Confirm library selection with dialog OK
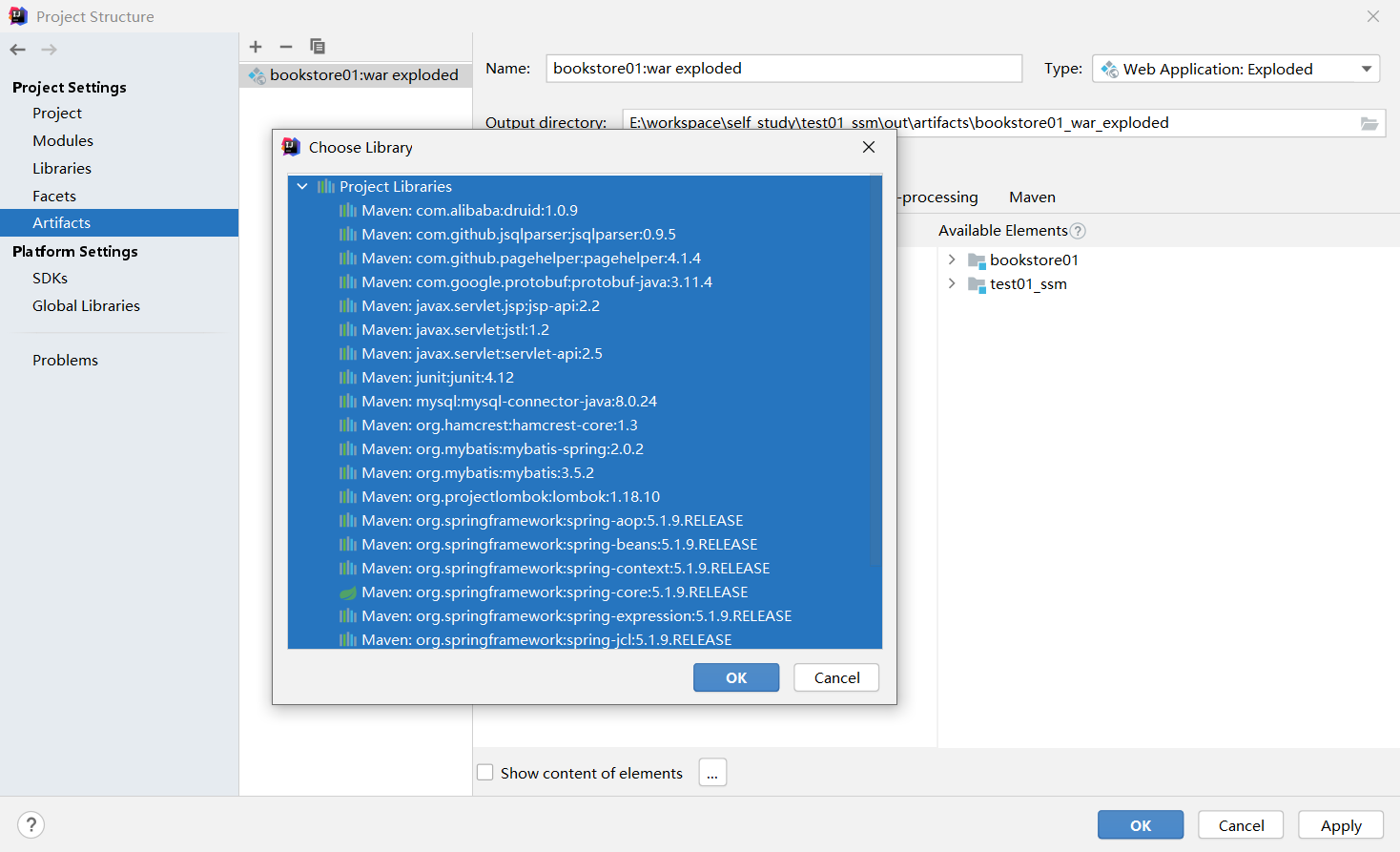This screenshot has width=1400, height=852. coord(736,677)
